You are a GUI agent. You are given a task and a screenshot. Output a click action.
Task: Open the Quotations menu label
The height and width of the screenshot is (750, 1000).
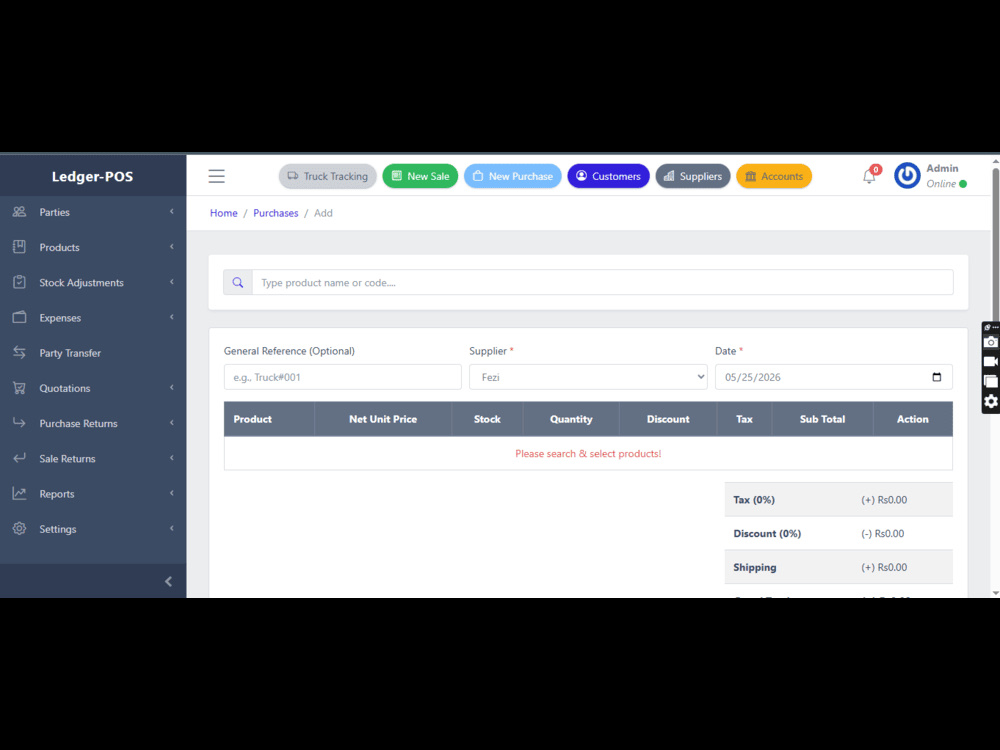point(64,388)
